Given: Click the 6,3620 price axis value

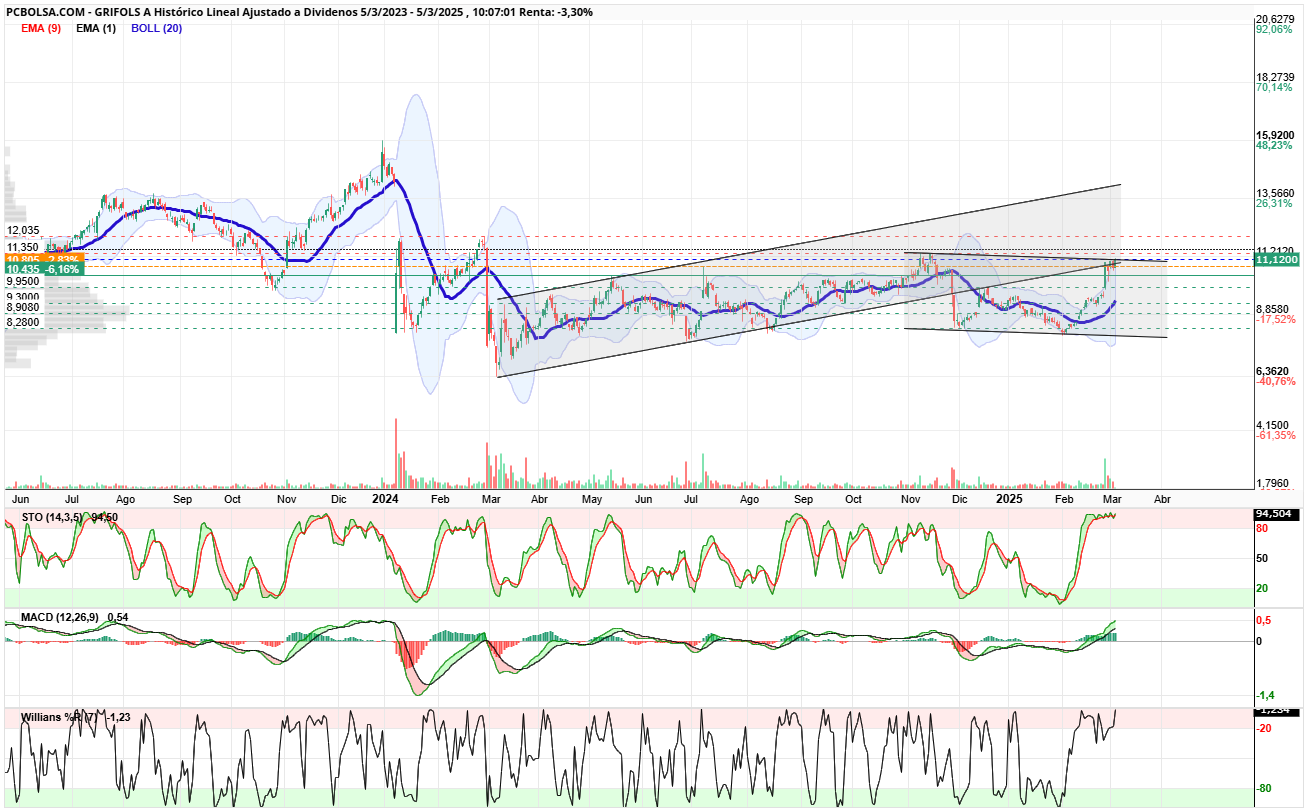Looking at the screenshot, I should point(1274,370).
